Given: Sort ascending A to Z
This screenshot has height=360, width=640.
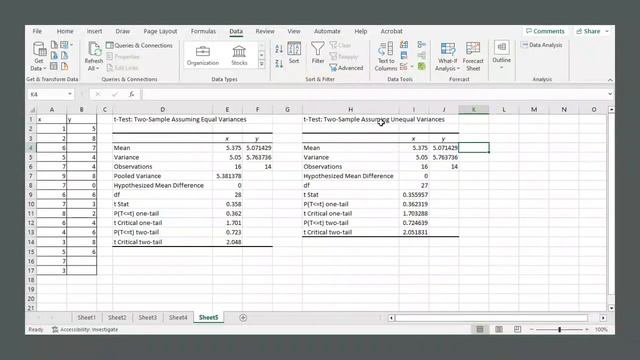Looking at the screenshot, I should click(x=279, y=49).
